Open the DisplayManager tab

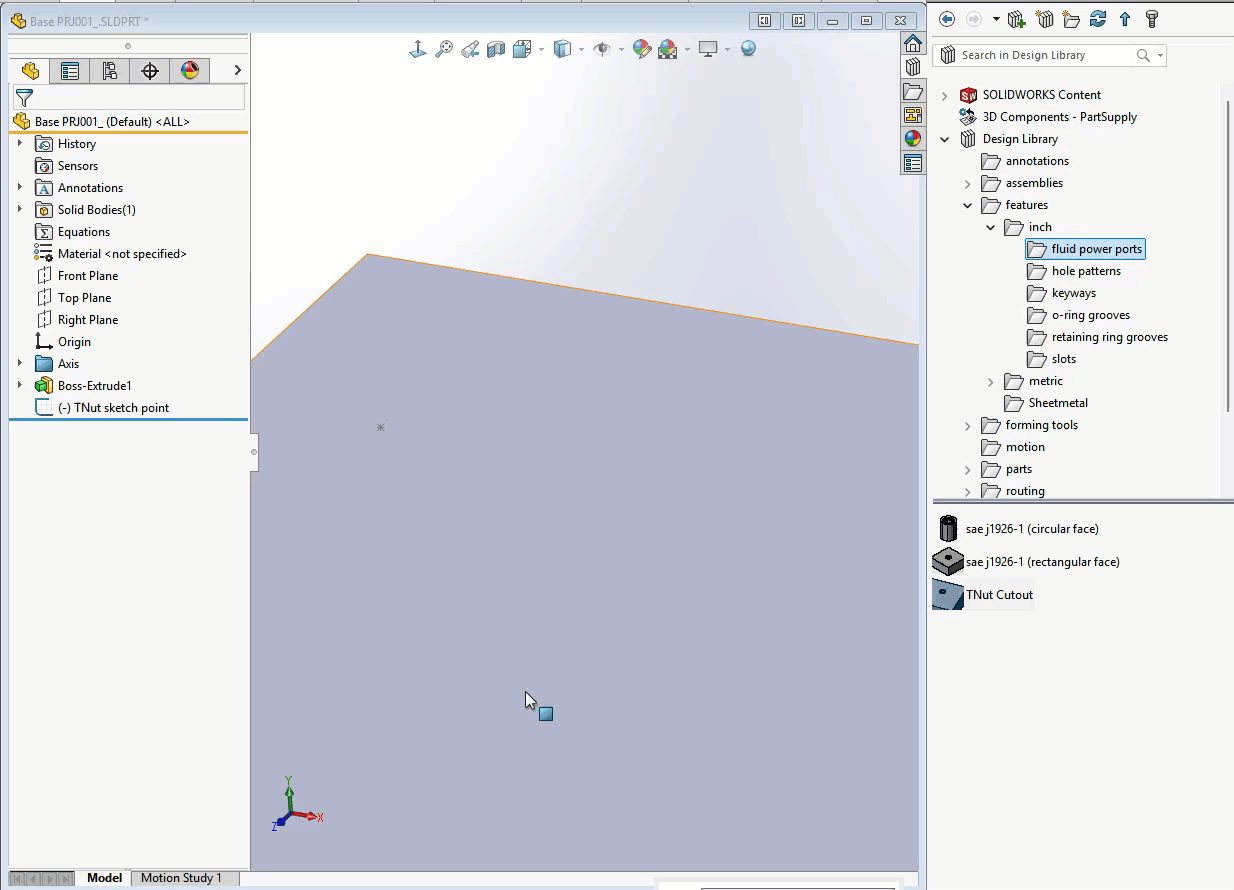point(190,70)
